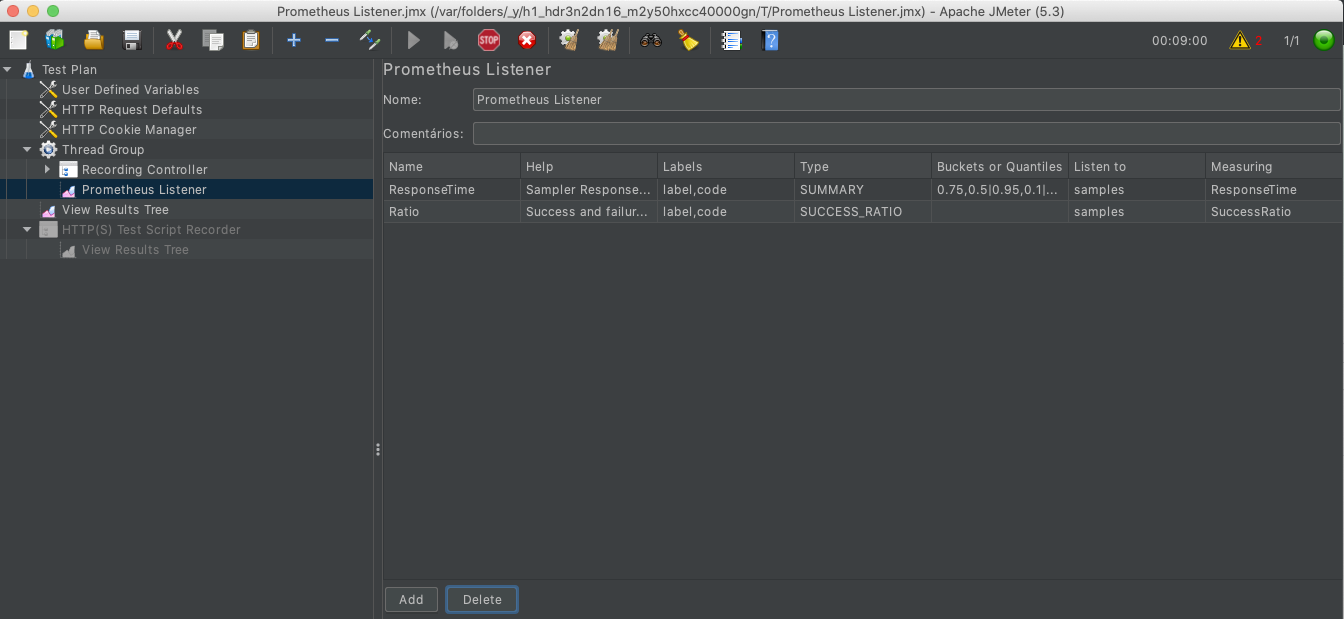Copy the selected element
This screenshot has height=619, width=1344.
coord(212,40)
